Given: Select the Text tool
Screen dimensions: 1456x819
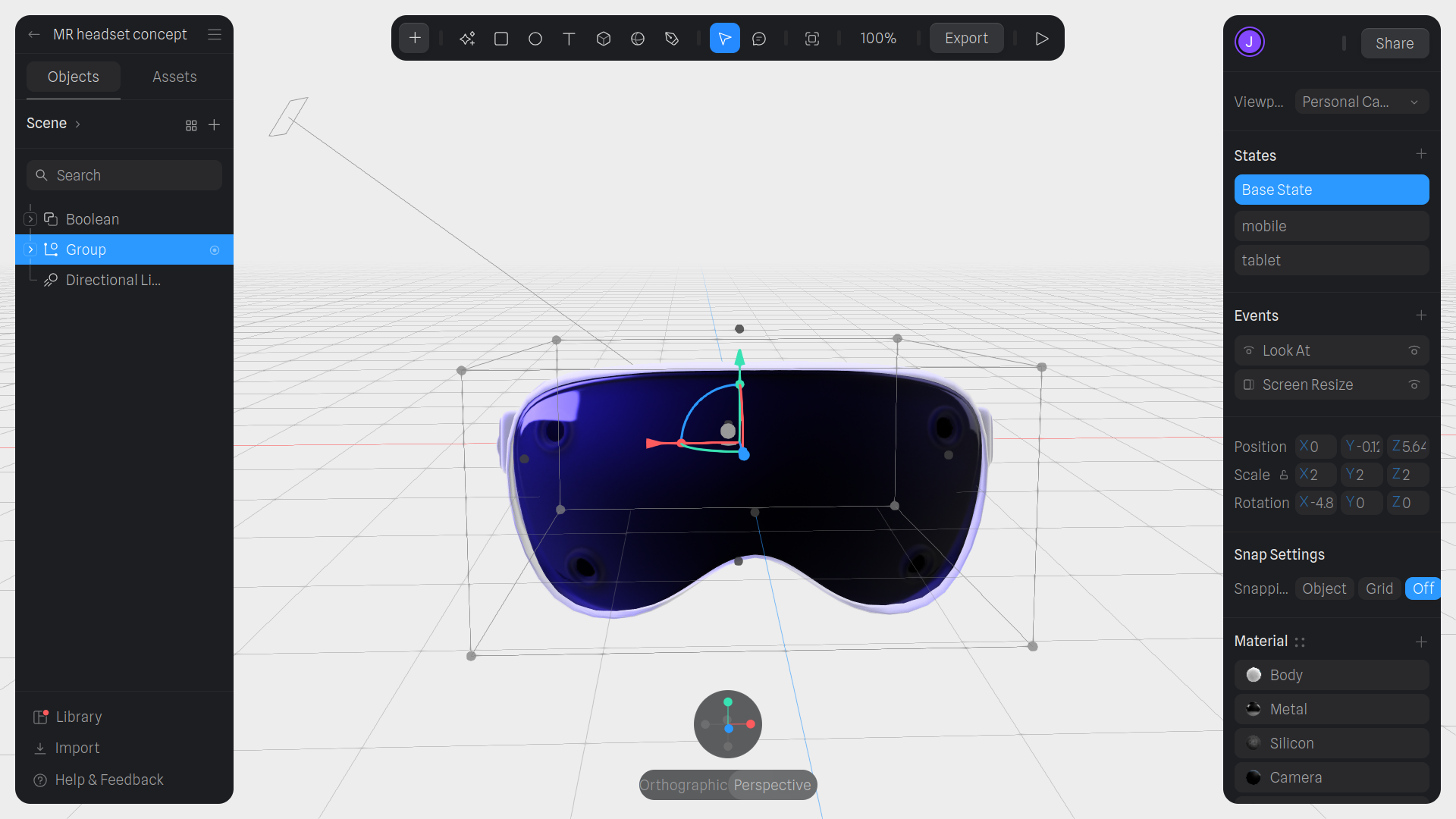Looking at the screenshot, I should click(x=569, y=39).
